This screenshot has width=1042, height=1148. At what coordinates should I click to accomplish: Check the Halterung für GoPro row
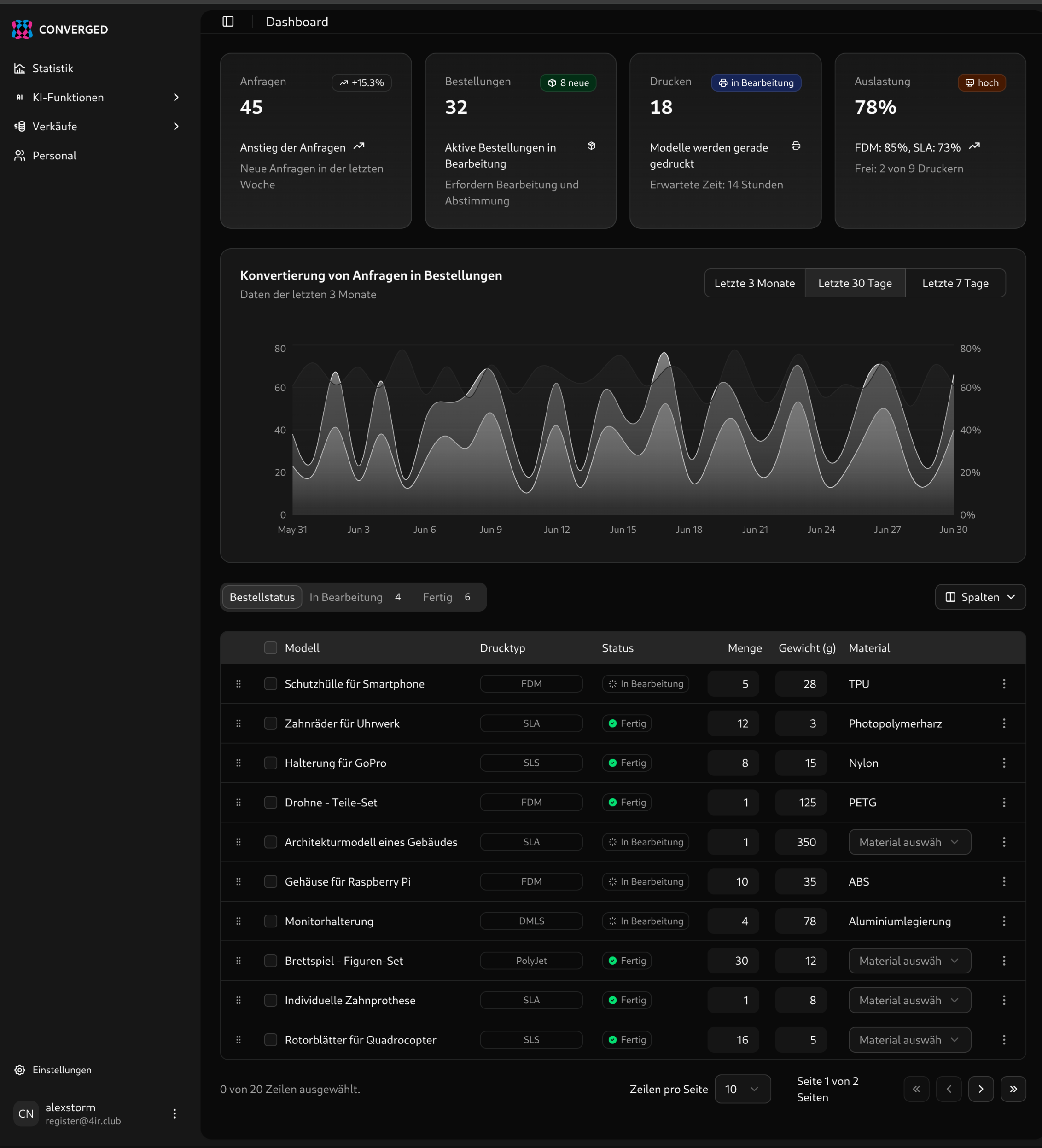(x=270, y=763)
